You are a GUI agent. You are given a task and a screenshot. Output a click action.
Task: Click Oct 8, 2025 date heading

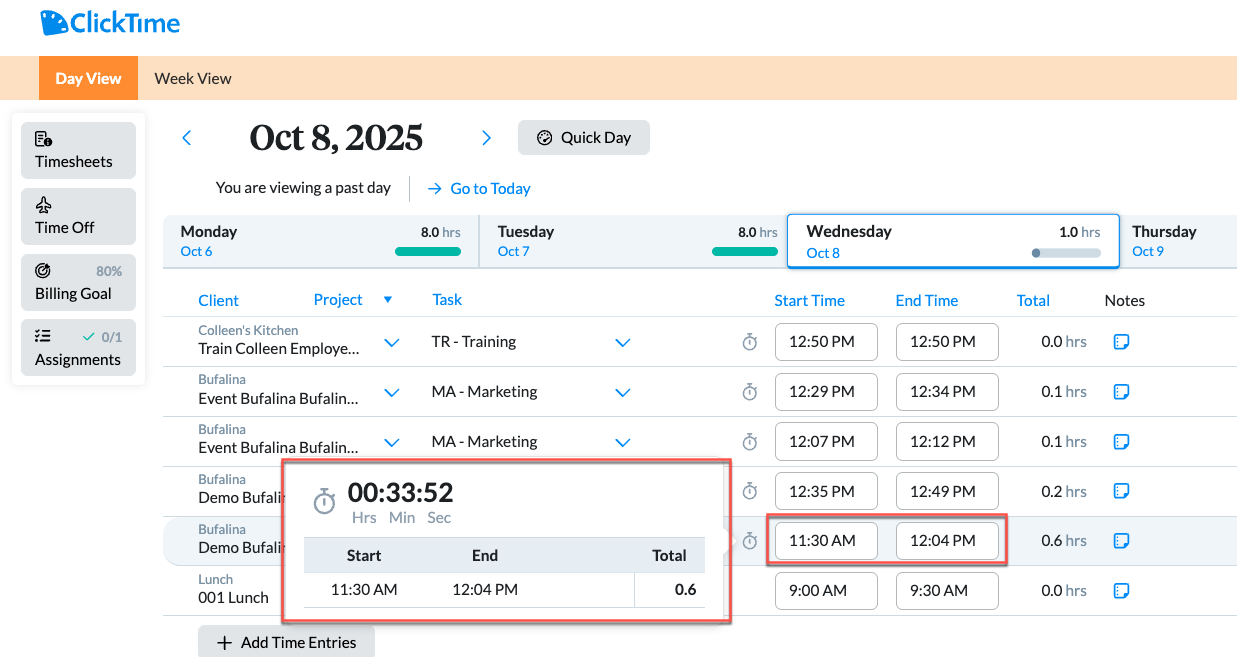(x=336, y=138)
